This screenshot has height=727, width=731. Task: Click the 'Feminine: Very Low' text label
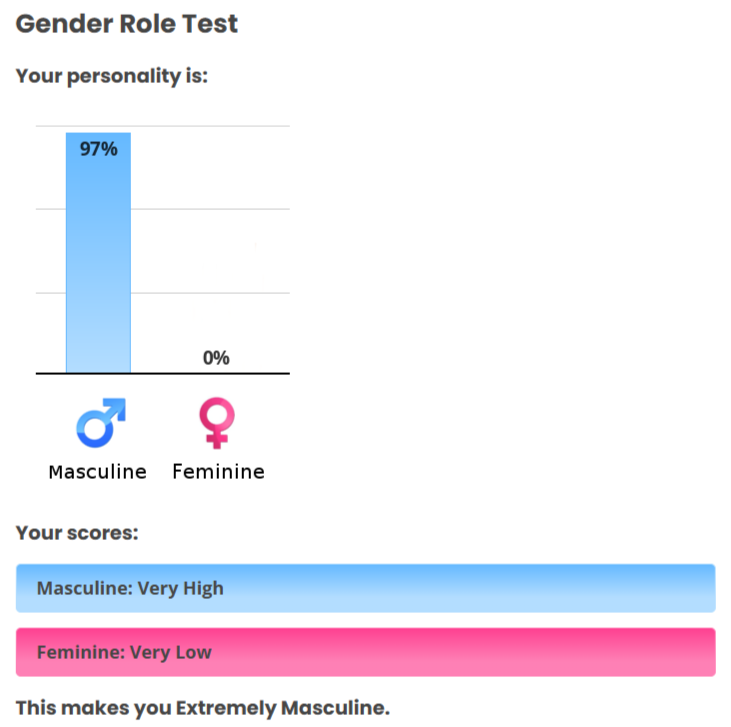point(124,652)
